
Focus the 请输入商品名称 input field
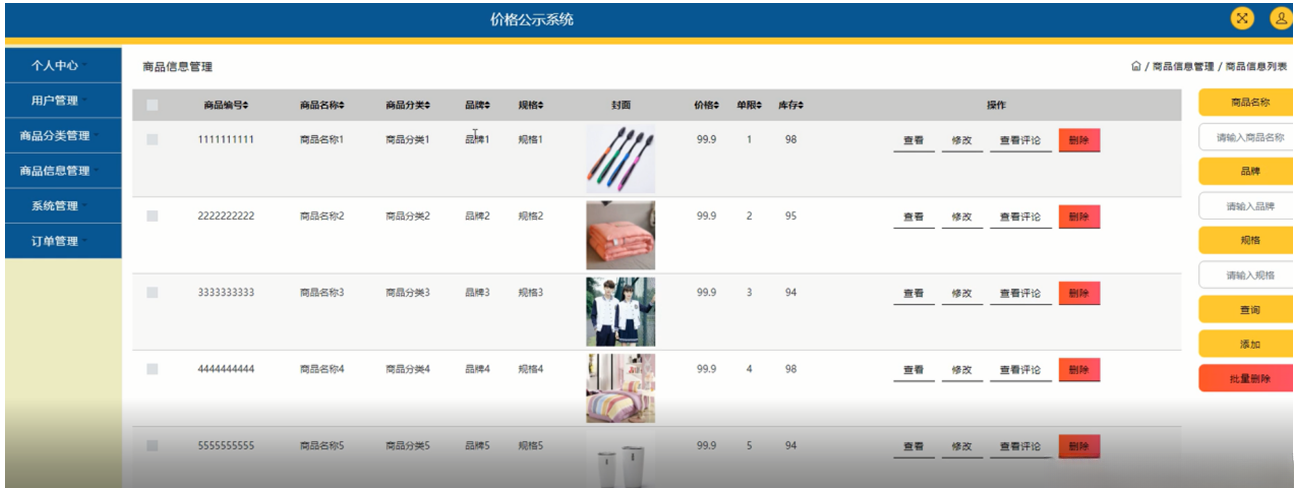point(1248,137)
